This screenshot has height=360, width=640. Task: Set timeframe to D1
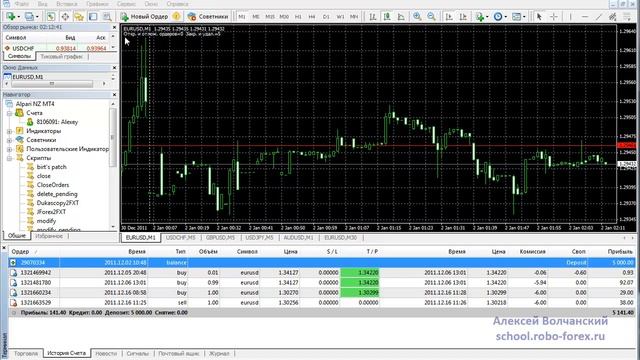326,17
